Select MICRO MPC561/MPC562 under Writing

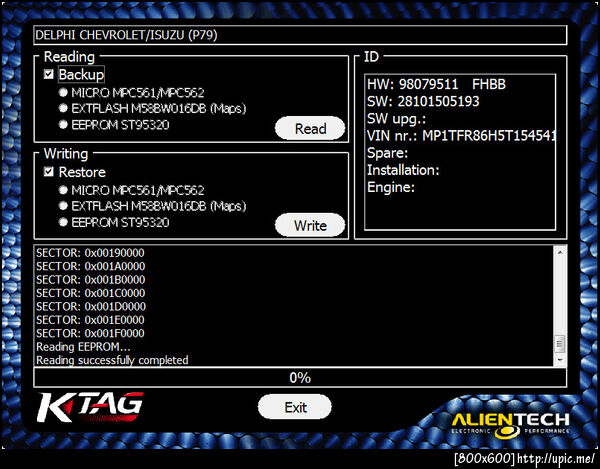[63, 190]
